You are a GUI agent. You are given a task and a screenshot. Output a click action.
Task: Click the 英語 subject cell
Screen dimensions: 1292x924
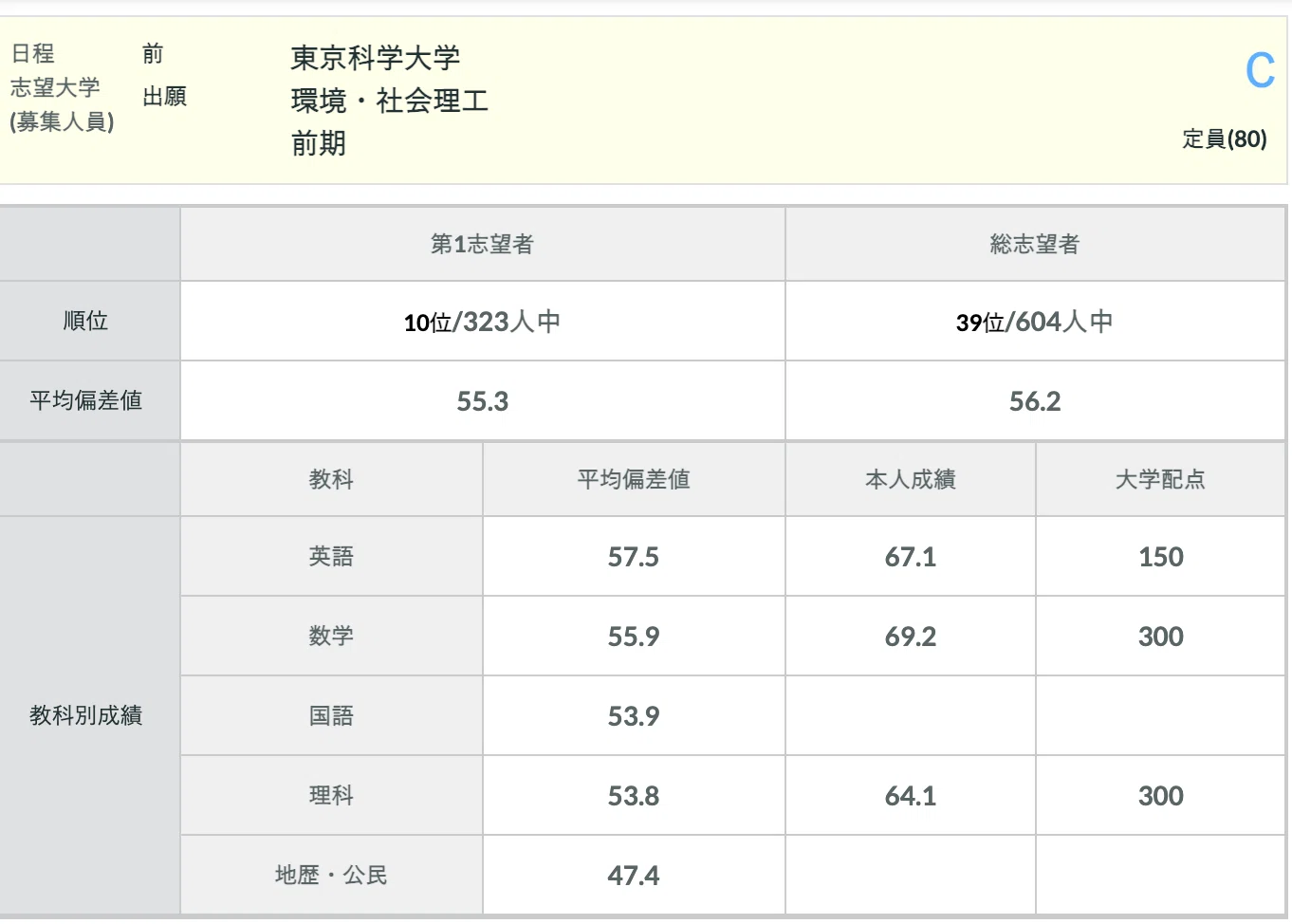(331, 557)
